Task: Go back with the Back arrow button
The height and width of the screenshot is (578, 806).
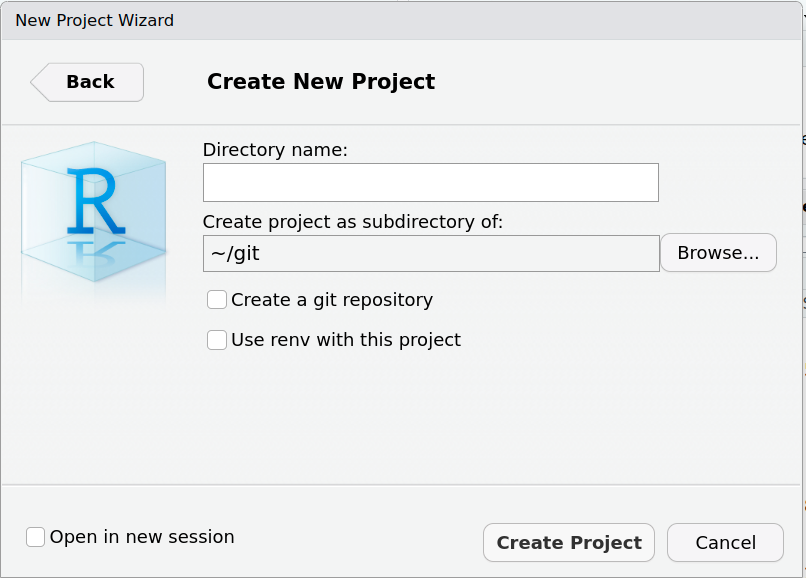Action: coord(88,82)
